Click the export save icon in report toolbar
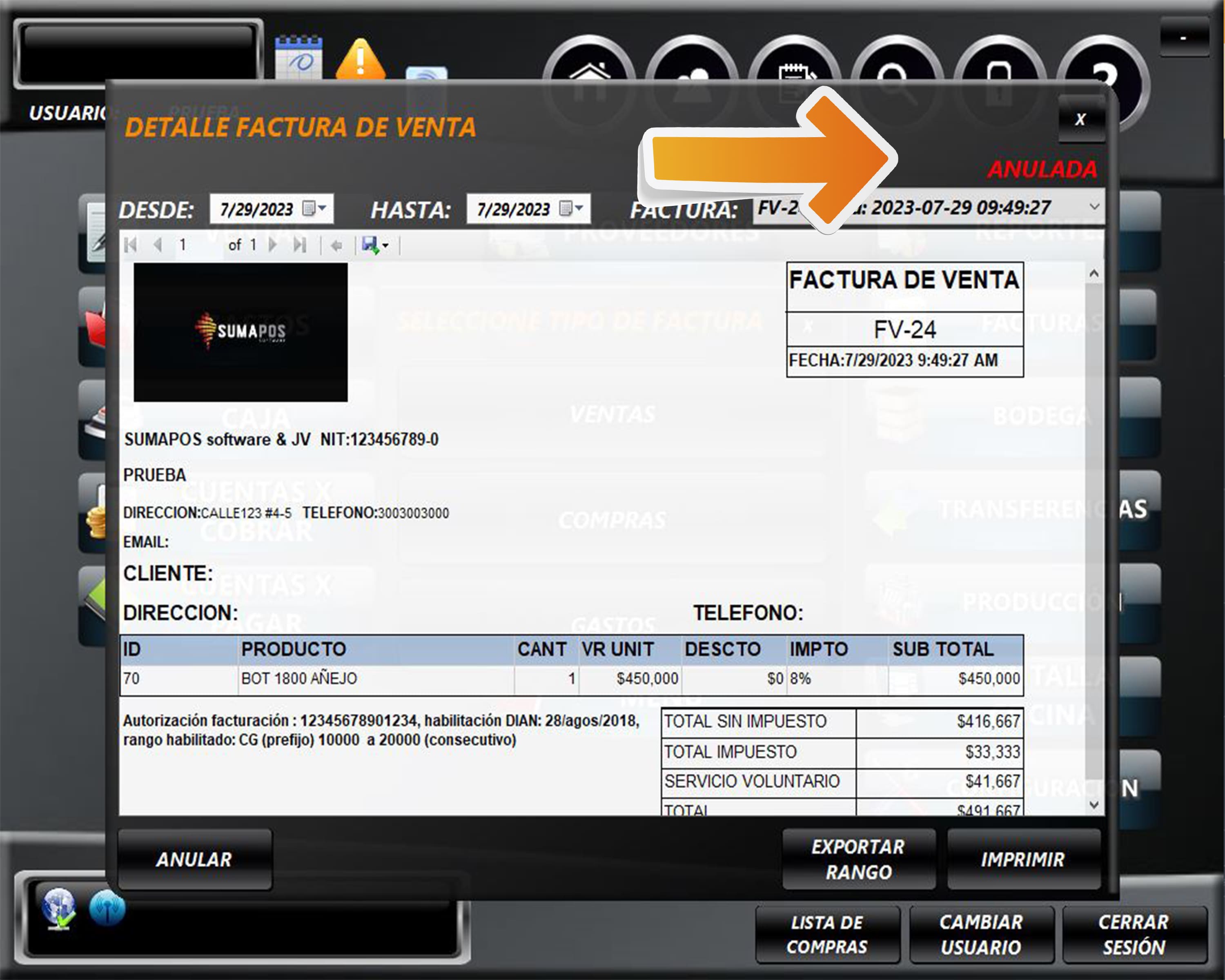 pyautogui.click(x=370, y=245)
